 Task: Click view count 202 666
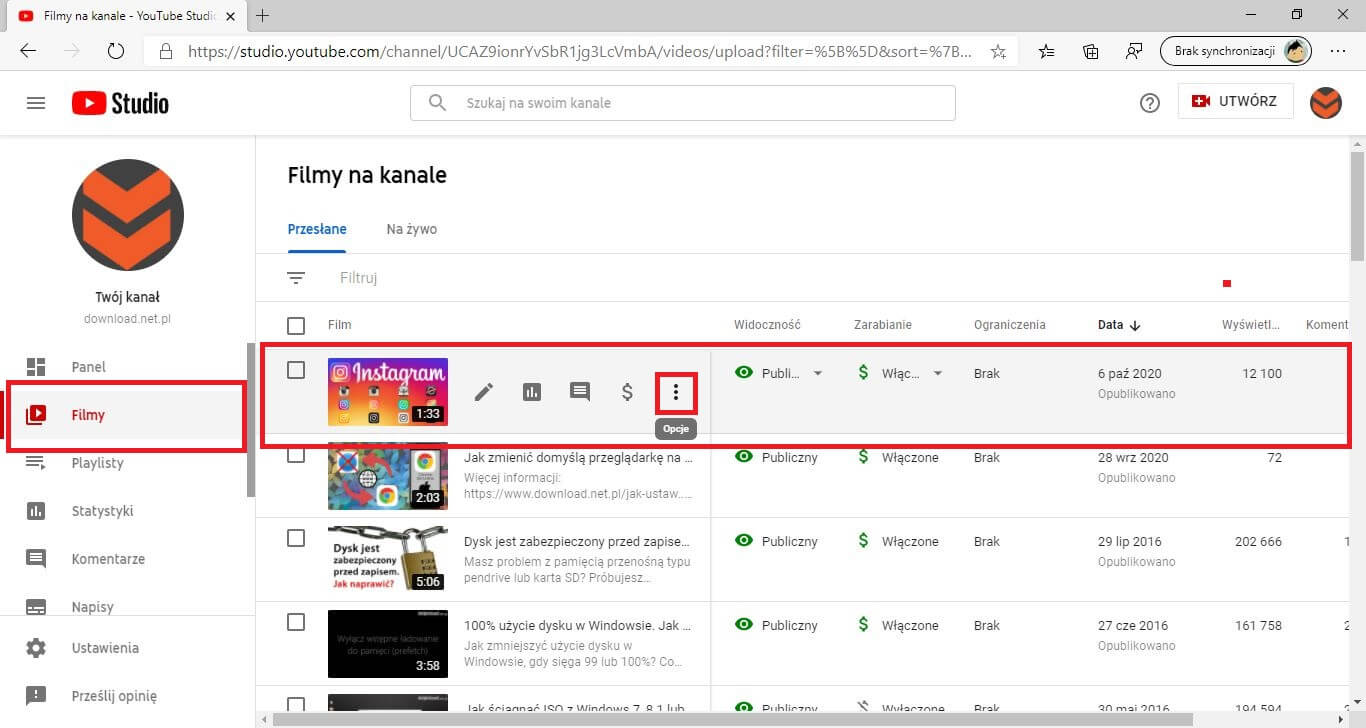(1258, 542)
